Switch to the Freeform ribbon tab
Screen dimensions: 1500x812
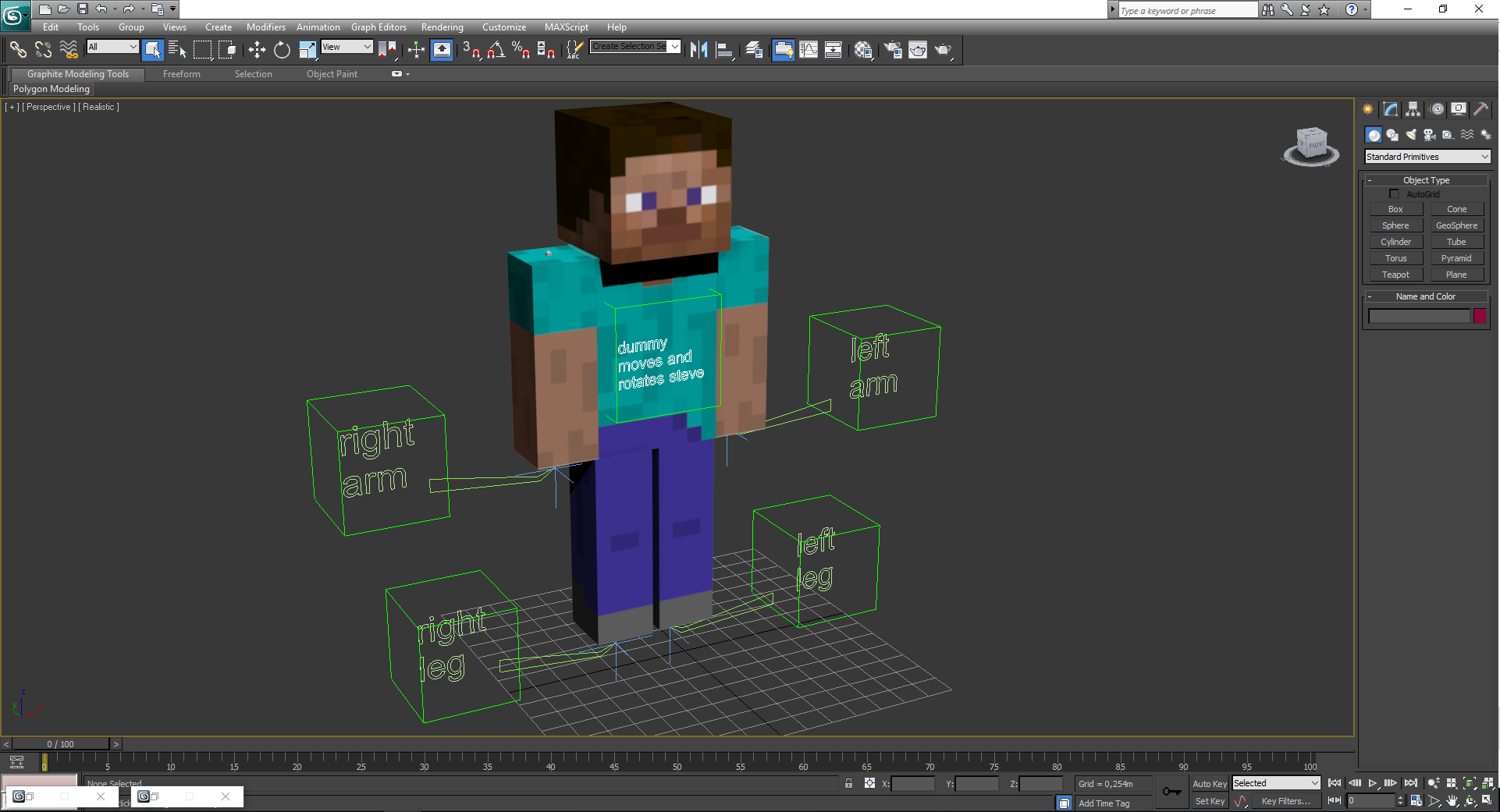(x=181, y=74)
